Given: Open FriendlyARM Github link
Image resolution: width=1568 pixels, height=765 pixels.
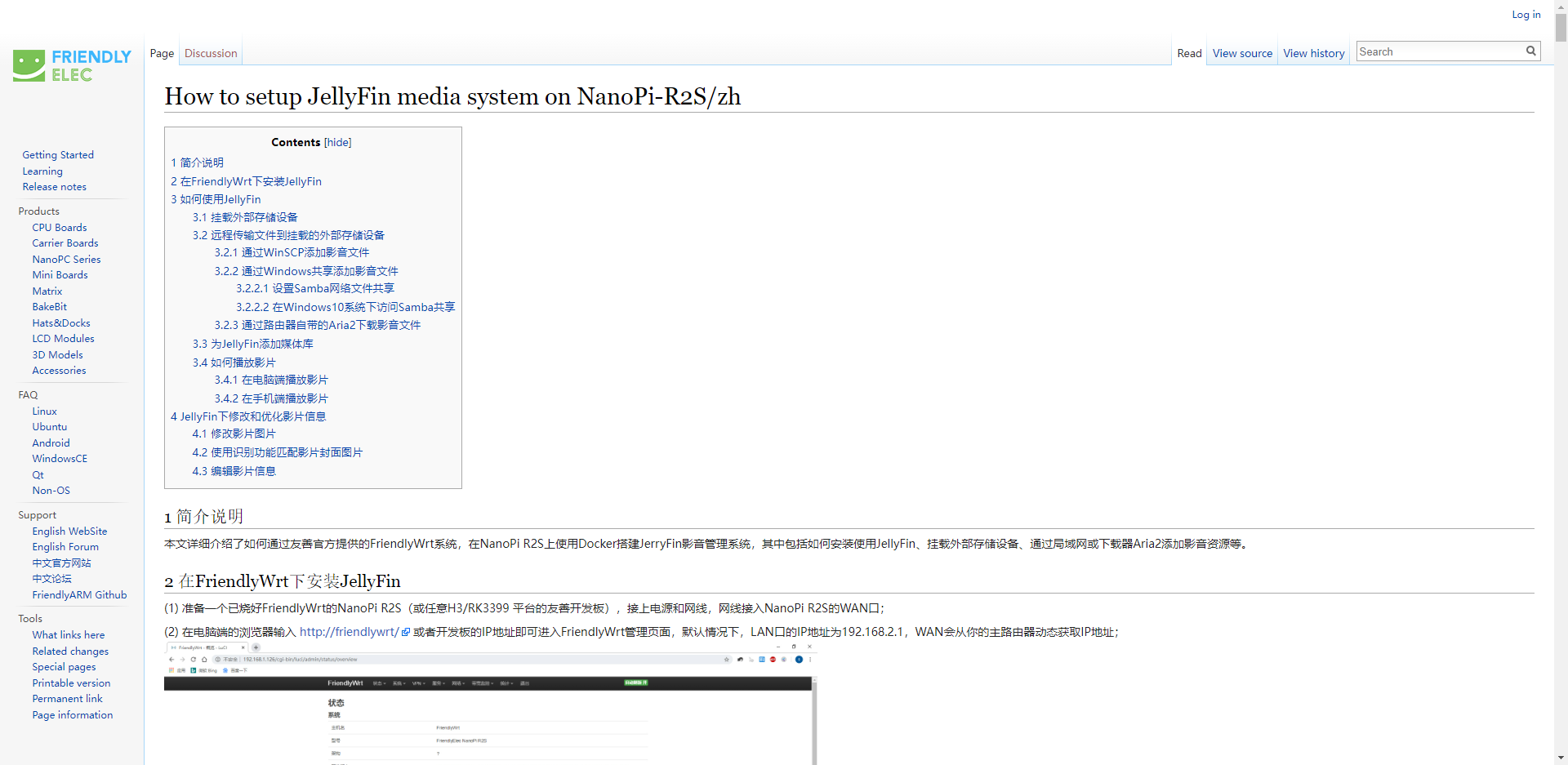Looking at the screenshot, I should click(79, 594).
